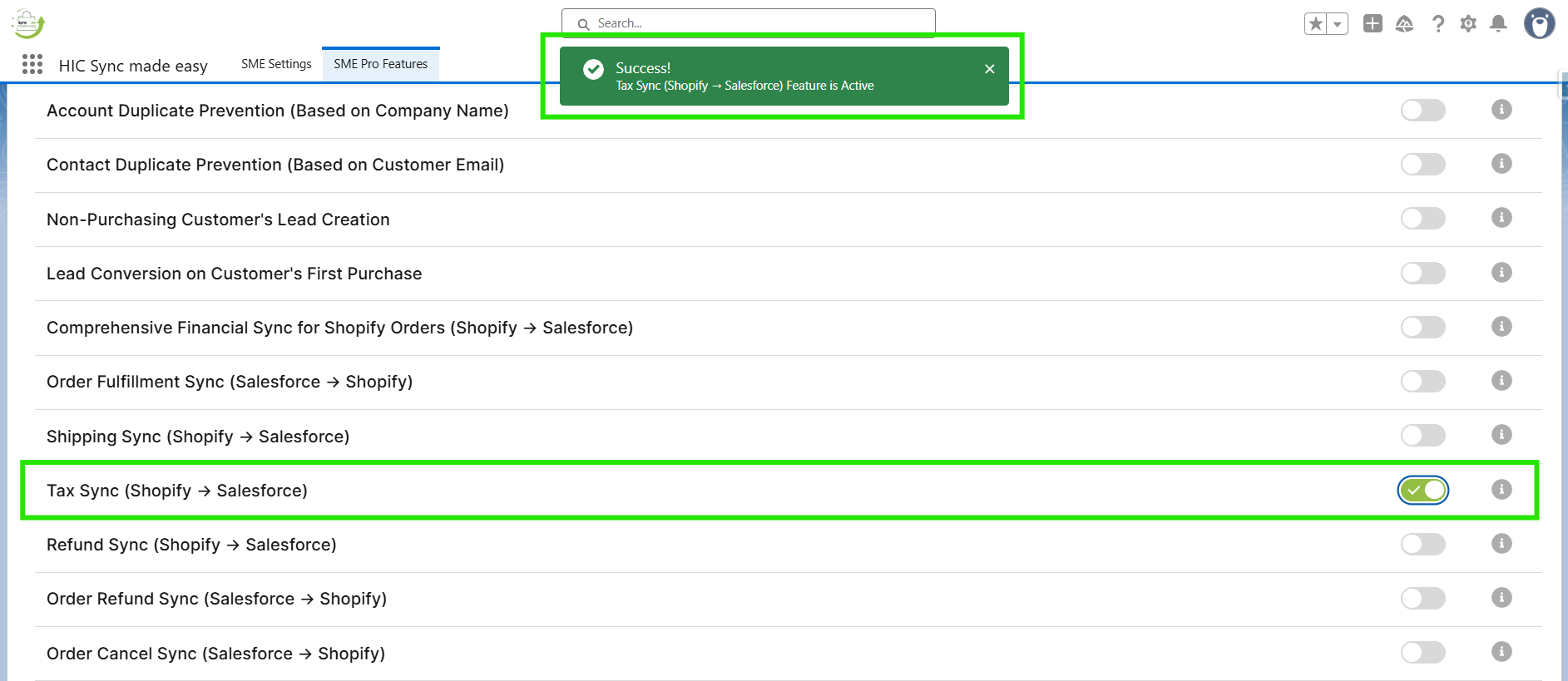This screenshot has width=1568, height=681.
Task: Dismiss the Success toast notification
Action: [x=989, y=69]
